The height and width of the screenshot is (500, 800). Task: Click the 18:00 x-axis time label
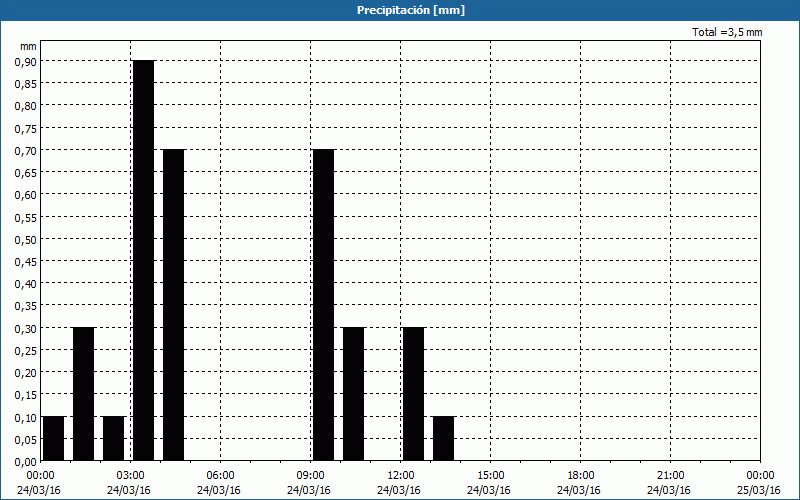[x=581, y=476]
